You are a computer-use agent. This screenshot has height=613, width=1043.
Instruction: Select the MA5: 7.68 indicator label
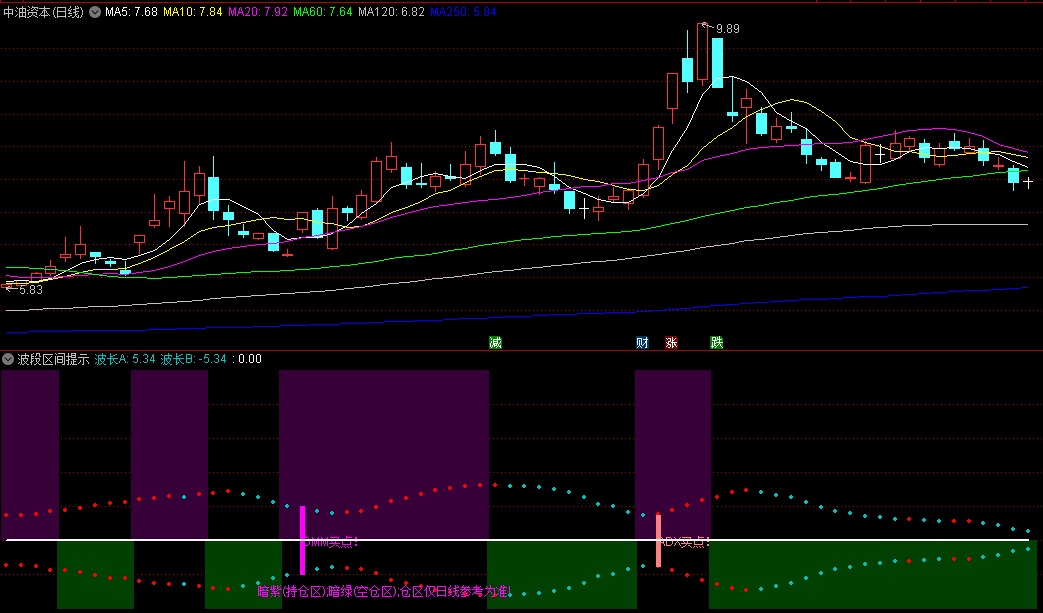[131, 12]
